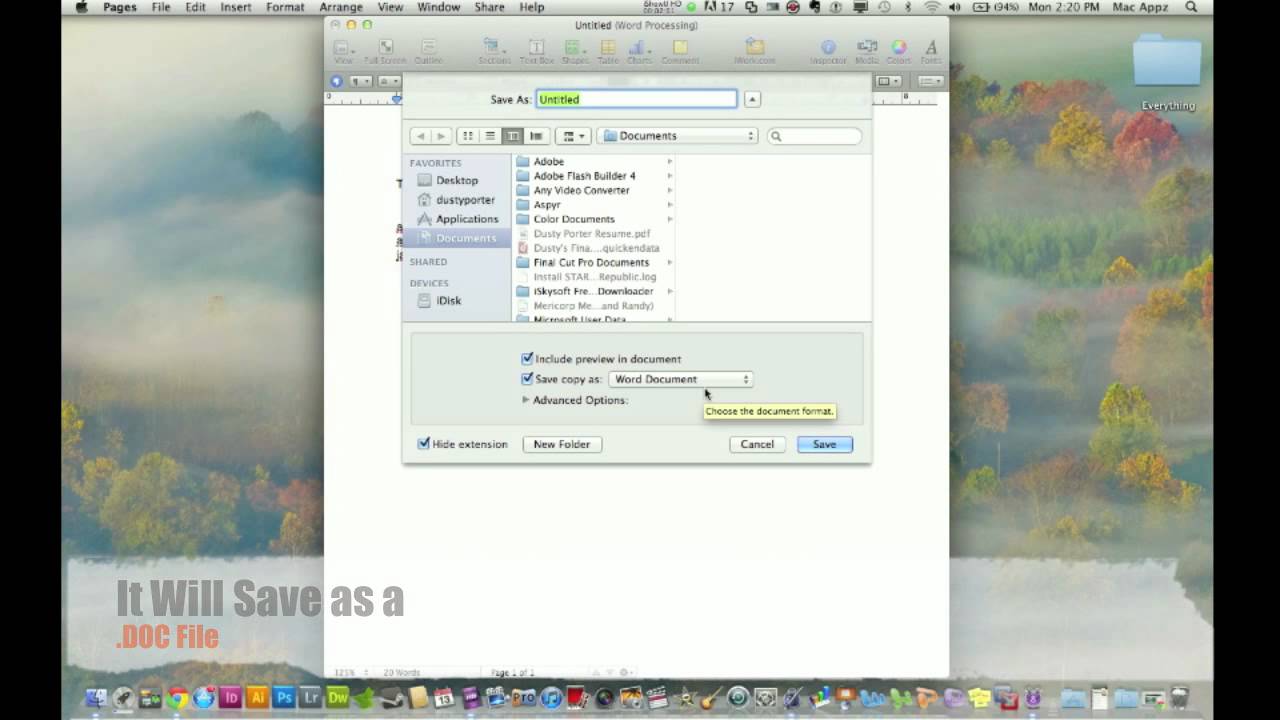The width and height of the screenshot is (1280, 720).
Task: Click the Cancel button
Action: tap(757, 444)
